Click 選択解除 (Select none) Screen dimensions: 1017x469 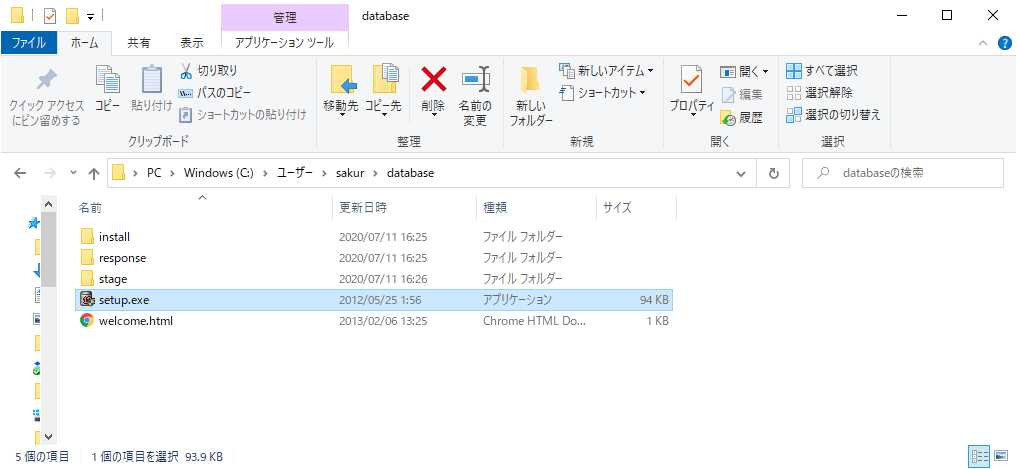[x=820, y=92]
